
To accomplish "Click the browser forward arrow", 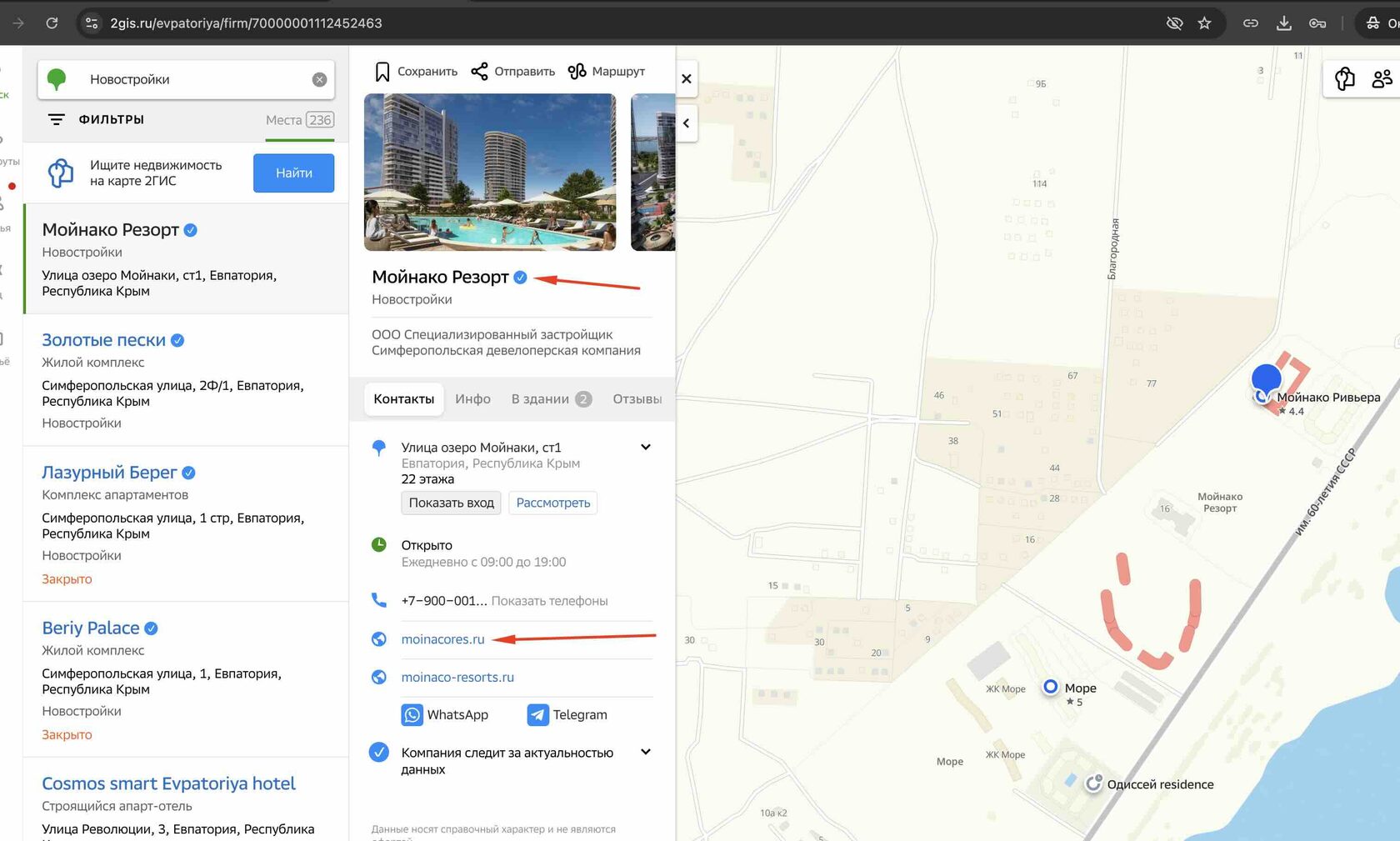I will (18, 23).
